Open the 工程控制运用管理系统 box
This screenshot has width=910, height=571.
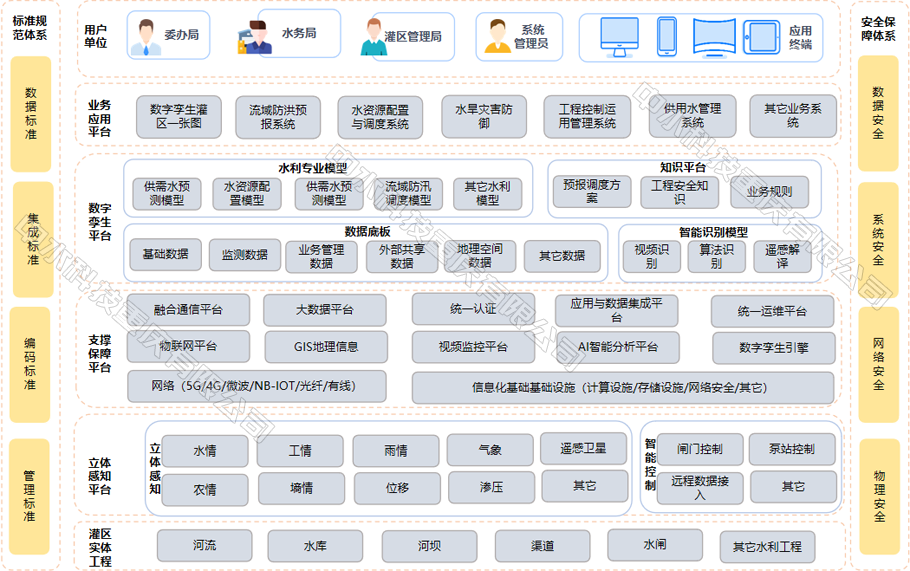(587, 117)
